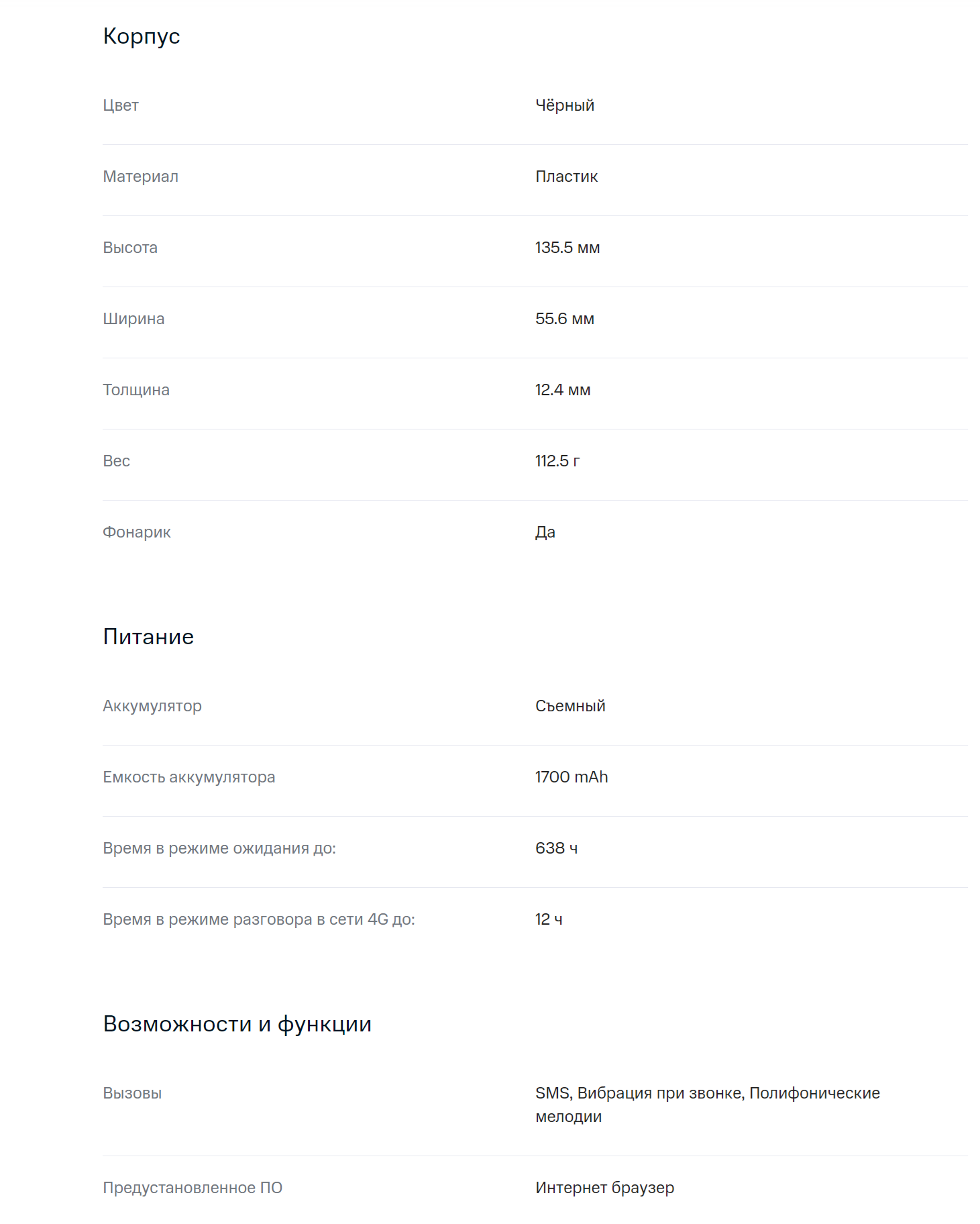
Task: Click the "Корпус" section heading
Action: pyautogui.click(x=142, y=36)
